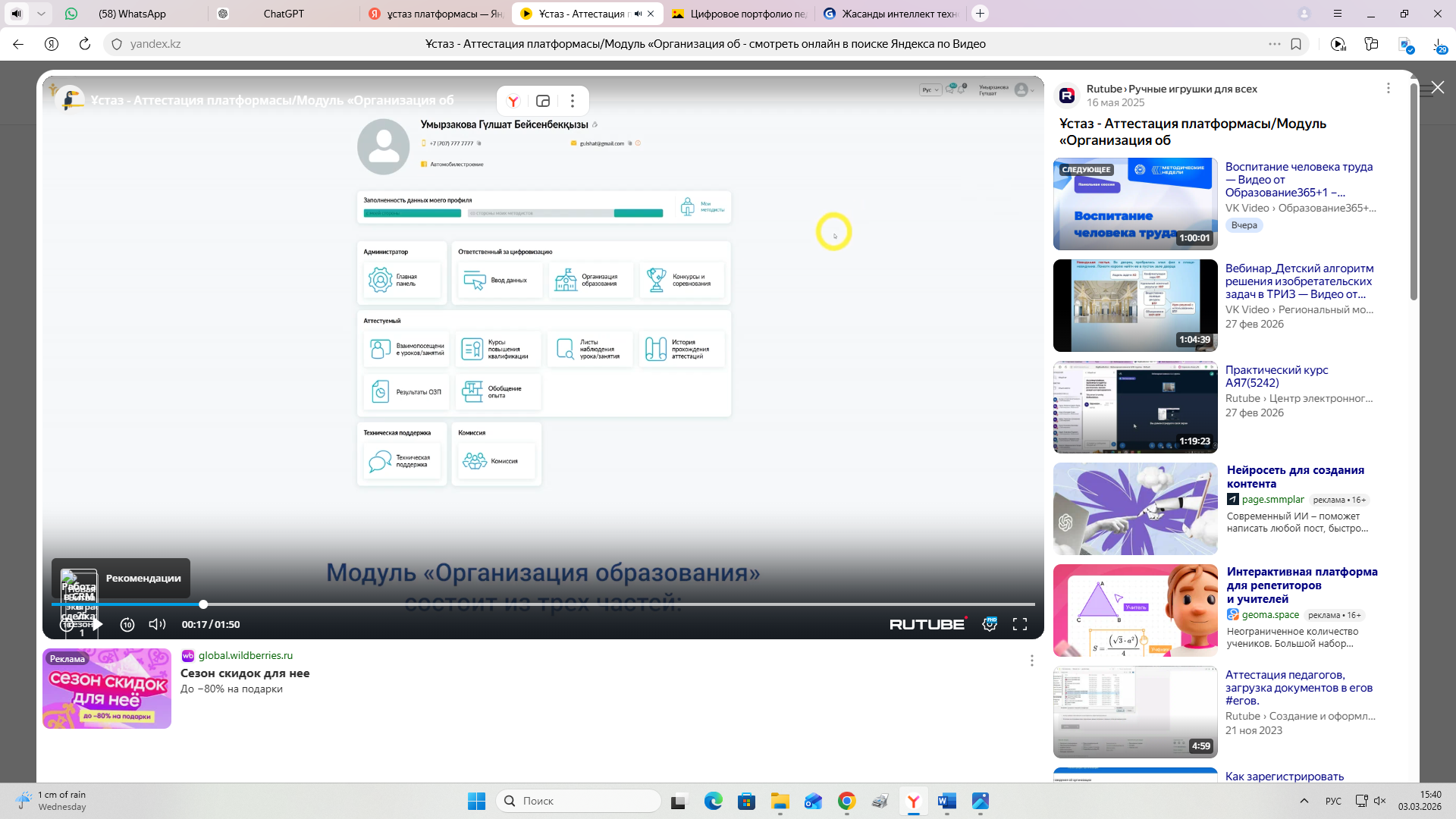Image resolution: width=1456 pixels, height=819 pixels.
Task: Switch to ChatGPT browser tab
Action: click(x=284, y=14)
